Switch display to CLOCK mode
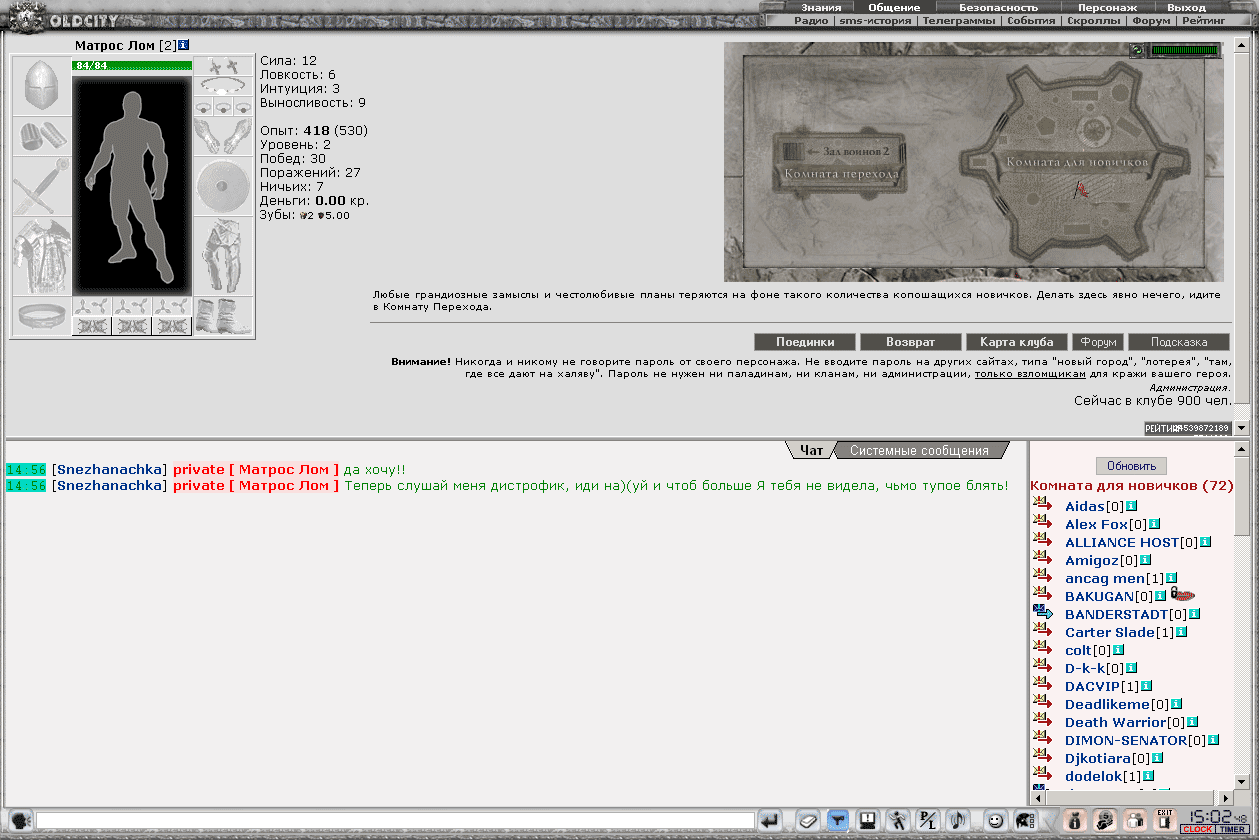Image resolution: width=1260 pixels, height=840 pixels. (x=1198, y=830)
